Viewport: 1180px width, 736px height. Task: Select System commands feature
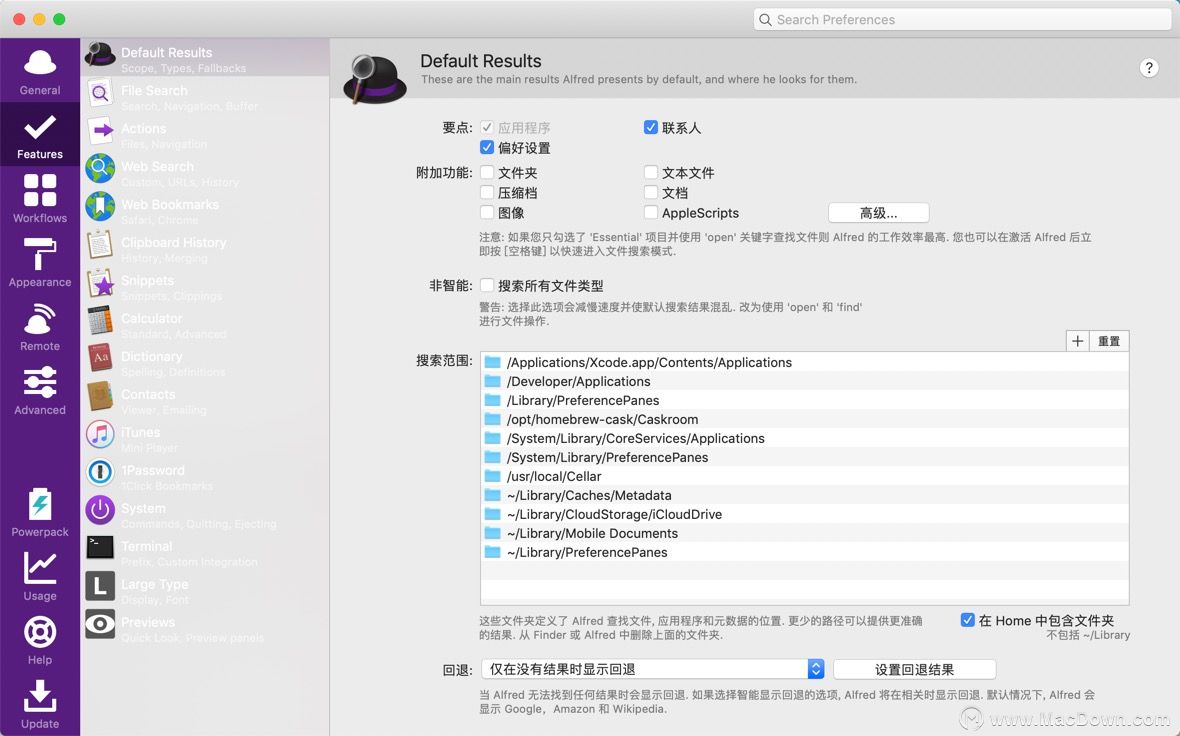pos(205,513)
